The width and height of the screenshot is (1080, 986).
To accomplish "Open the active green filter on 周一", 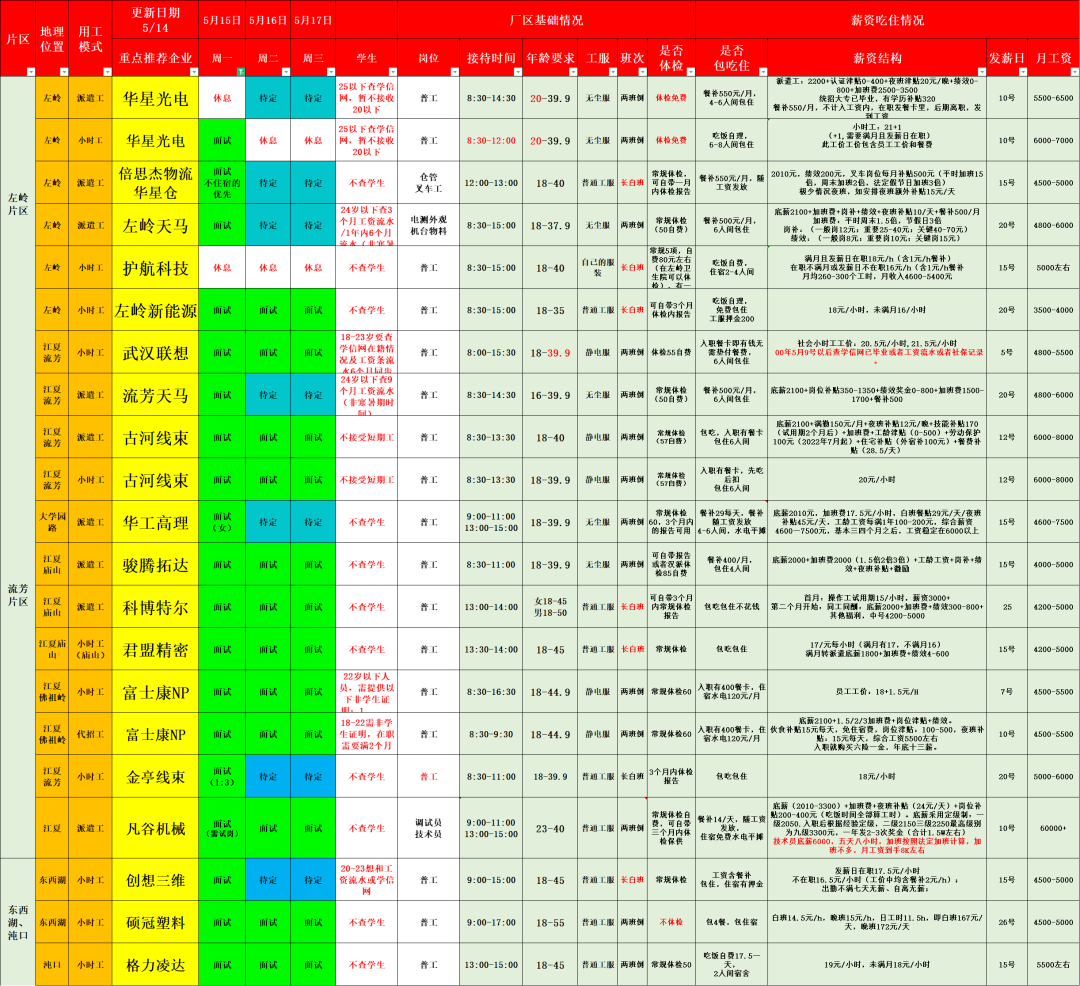I will click(240, 72).
